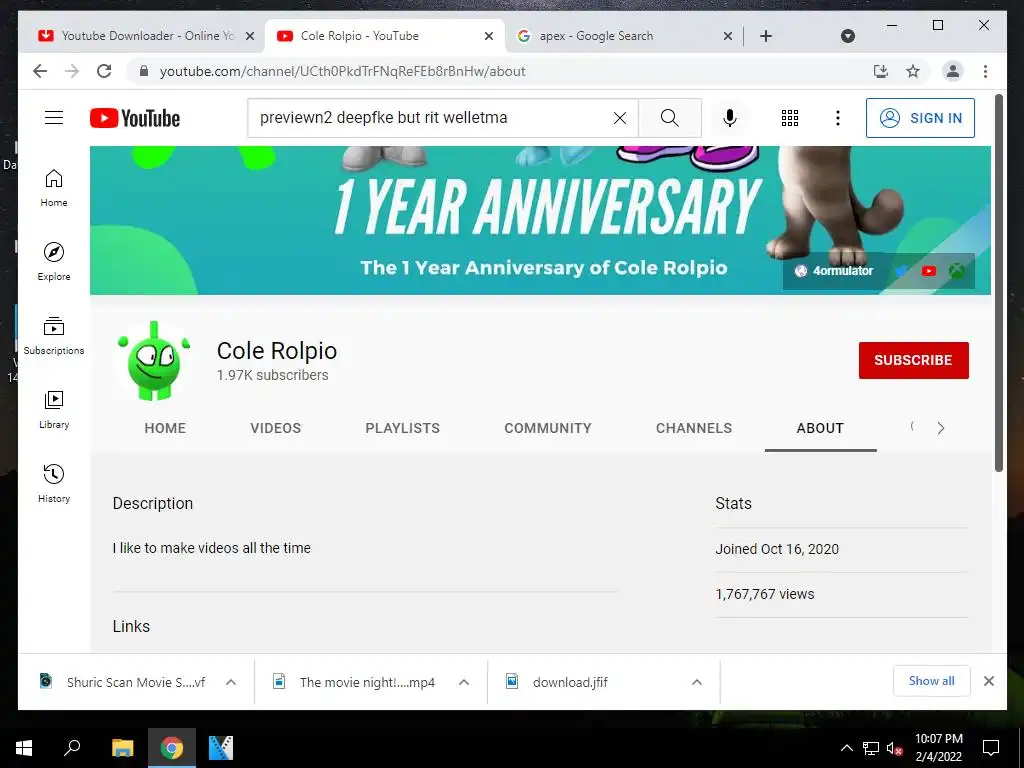Go to Home in the sidebar
This screenshot has height=768, width=1024.
(x=54, y=188)
